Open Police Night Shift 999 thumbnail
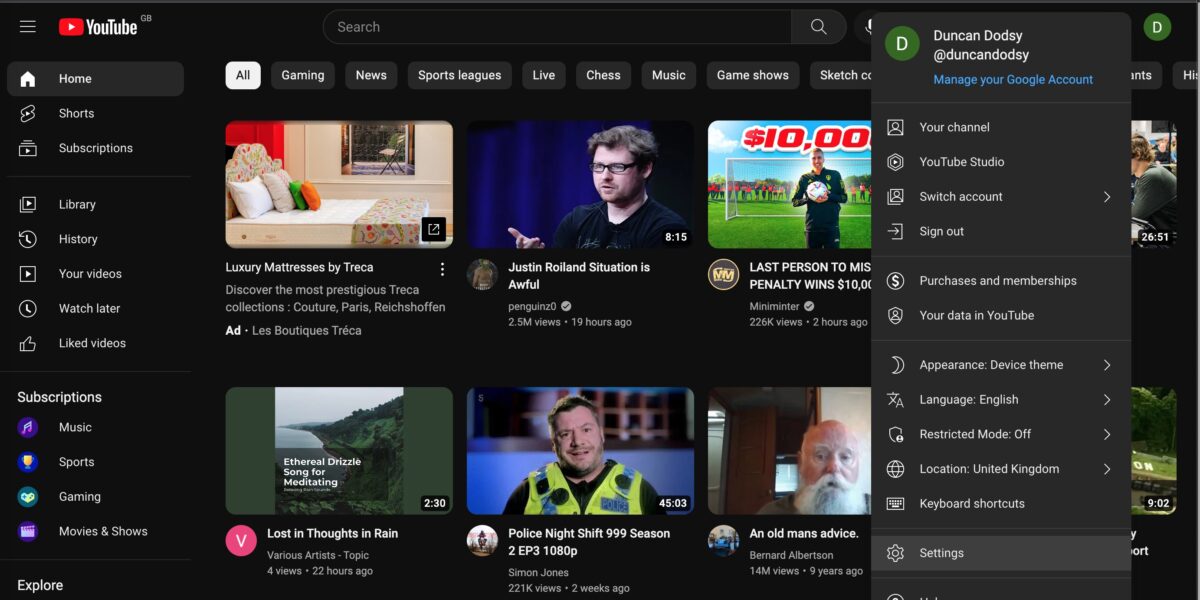The width and height of the screenshot is (1200, 600). coord(580,451)
